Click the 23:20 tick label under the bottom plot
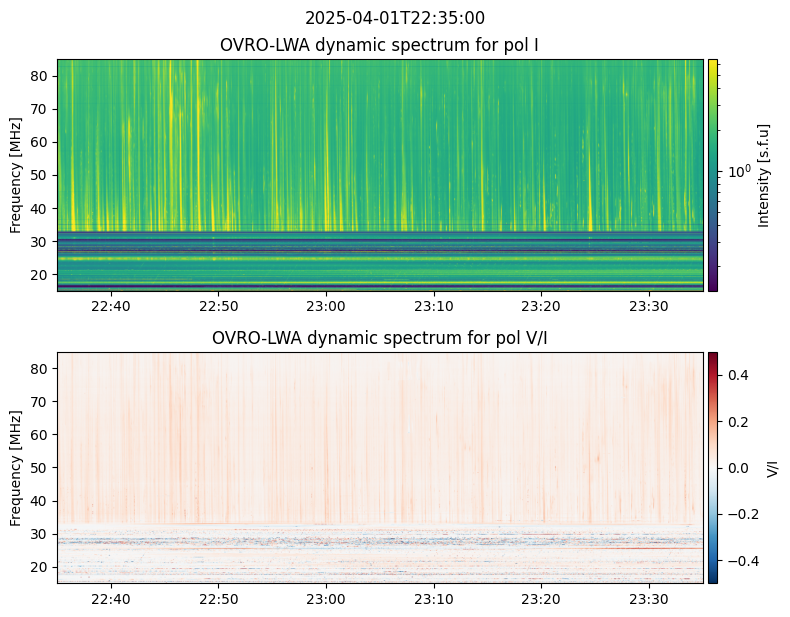This screenshot has width=790, height=617. coord(541,599)
